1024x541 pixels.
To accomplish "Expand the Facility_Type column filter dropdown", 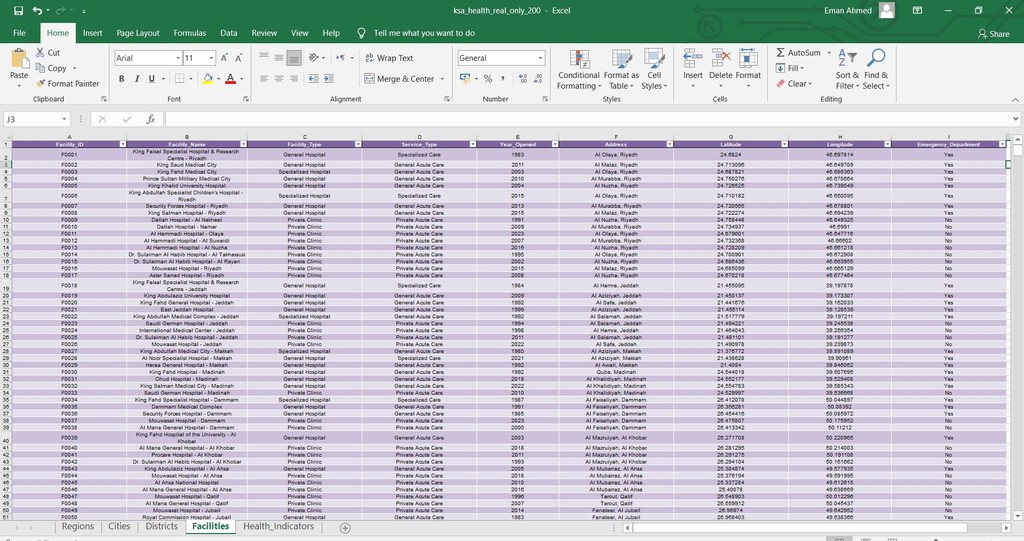I will [x=356, y=145].
